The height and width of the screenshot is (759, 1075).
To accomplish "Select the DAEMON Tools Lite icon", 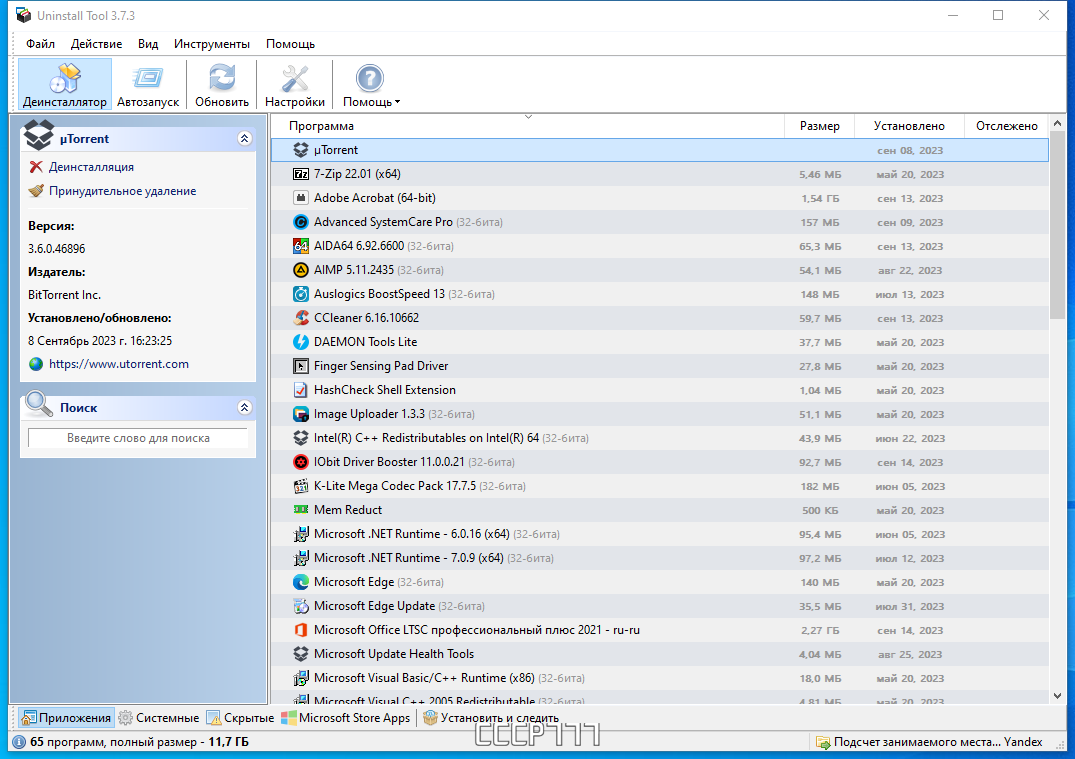I will (x=301, y=342).
